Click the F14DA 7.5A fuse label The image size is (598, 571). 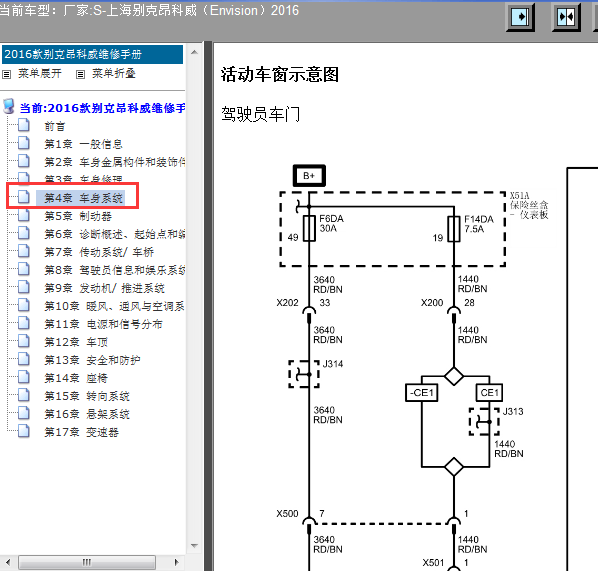click(x=479, y=224)
